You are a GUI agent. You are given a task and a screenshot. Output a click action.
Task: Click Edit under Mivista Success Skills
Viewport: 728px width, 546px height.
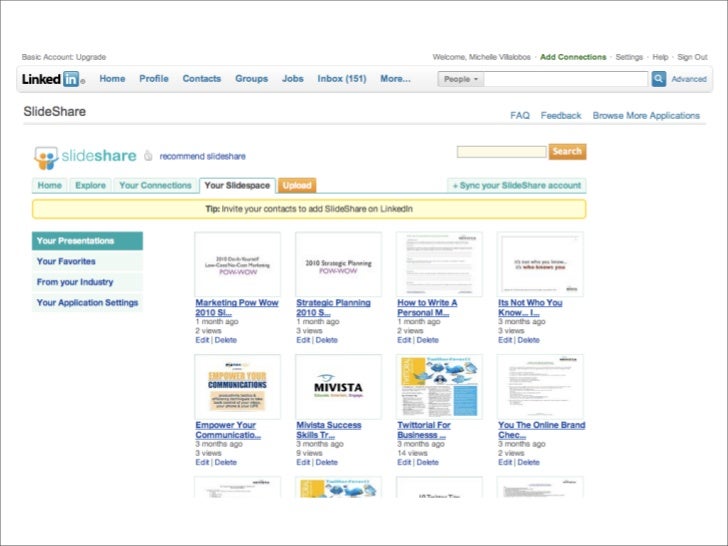pyautogui.click(x=303, y=462)
